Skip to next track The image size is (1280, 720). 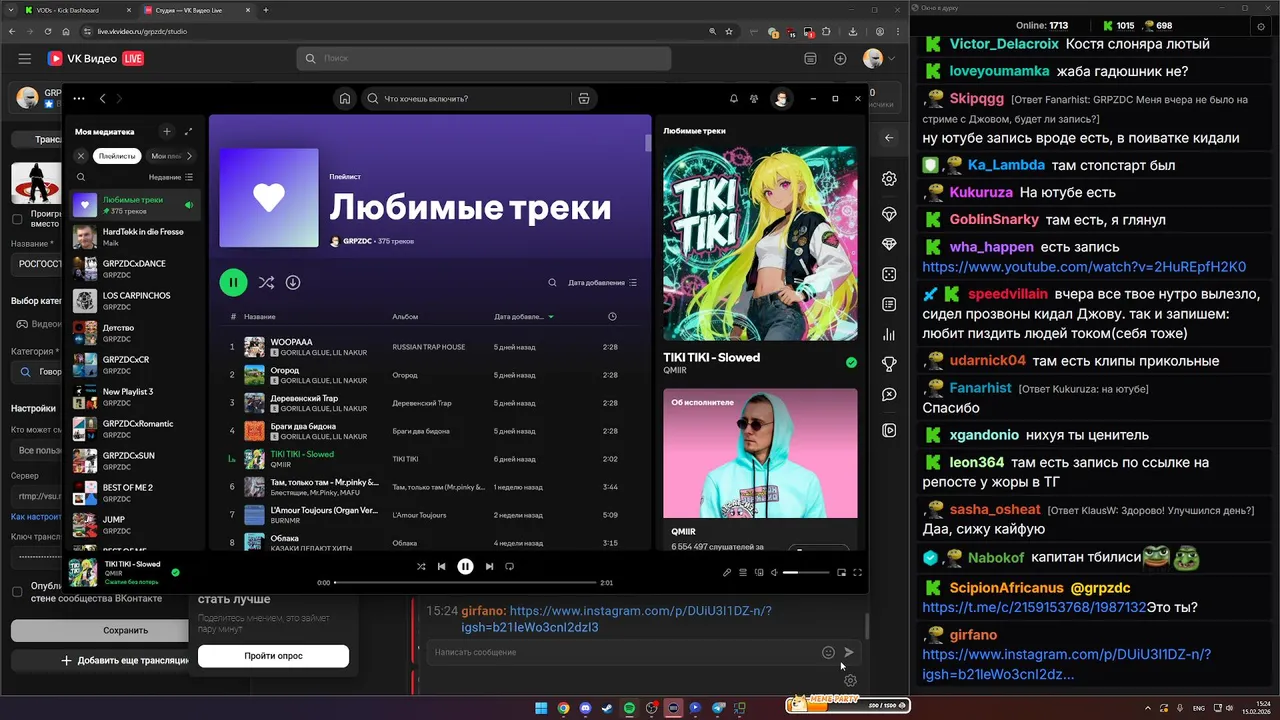coord(489,567)
